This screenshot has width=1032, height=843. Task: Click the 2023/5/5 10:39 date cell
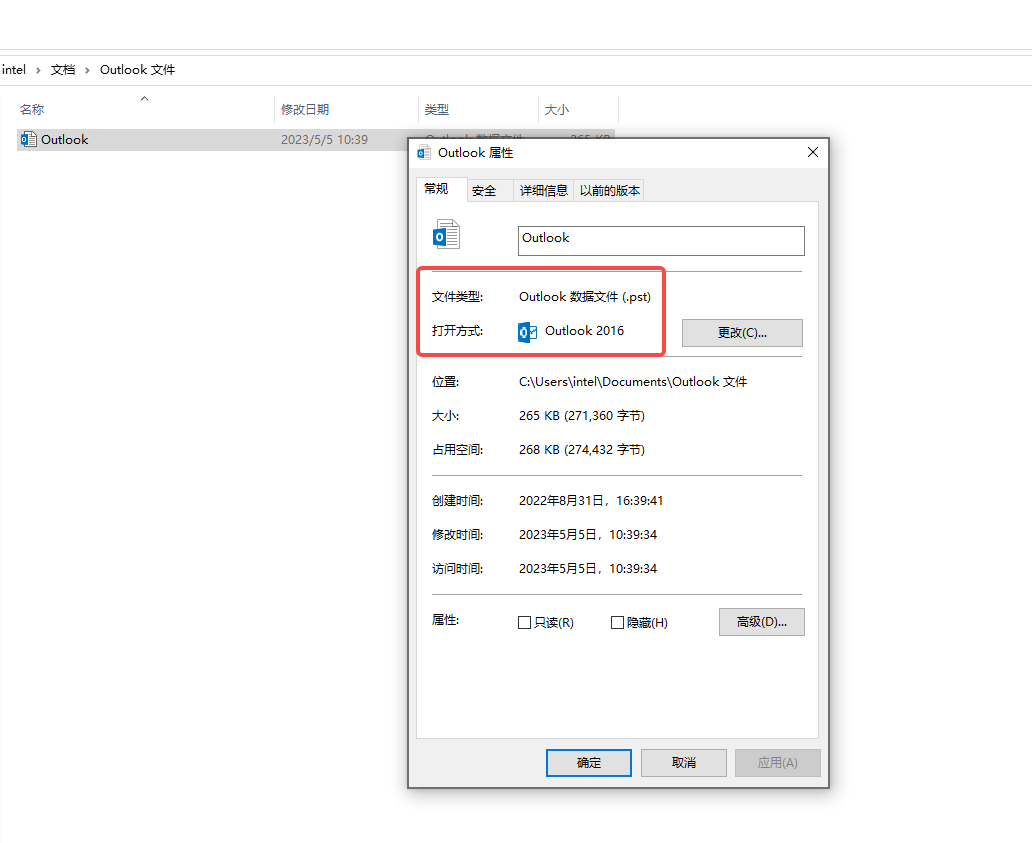(x=324, y=140)
